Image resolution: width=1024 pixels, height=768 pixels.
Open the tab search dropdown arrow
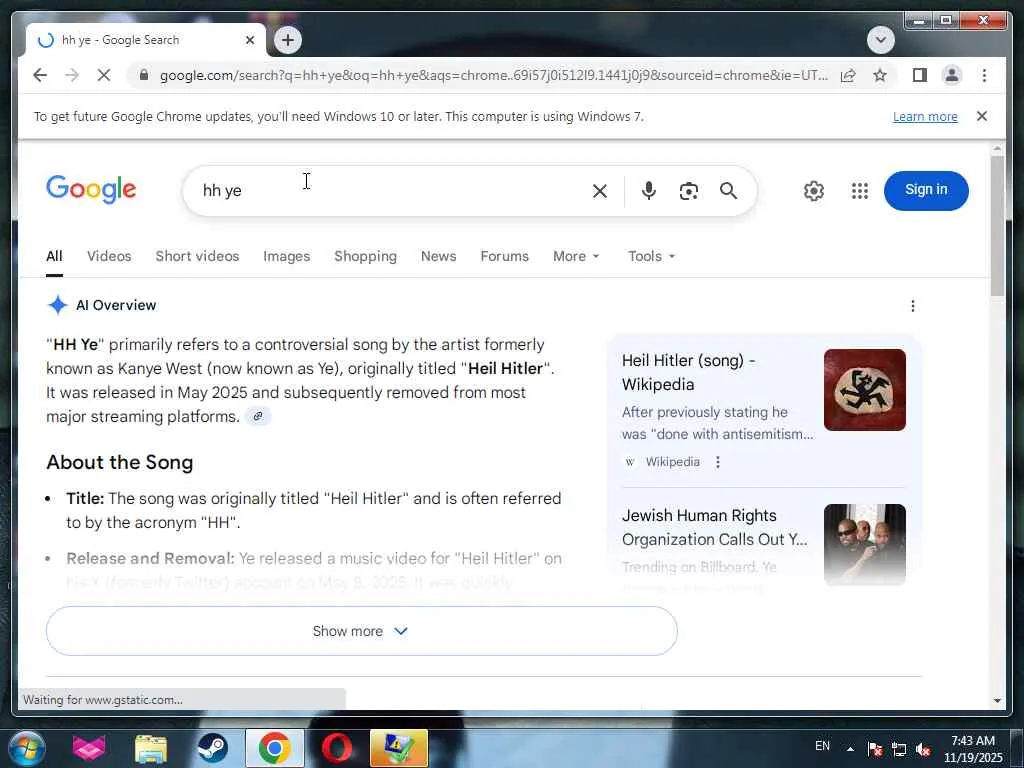click(880, 40)
